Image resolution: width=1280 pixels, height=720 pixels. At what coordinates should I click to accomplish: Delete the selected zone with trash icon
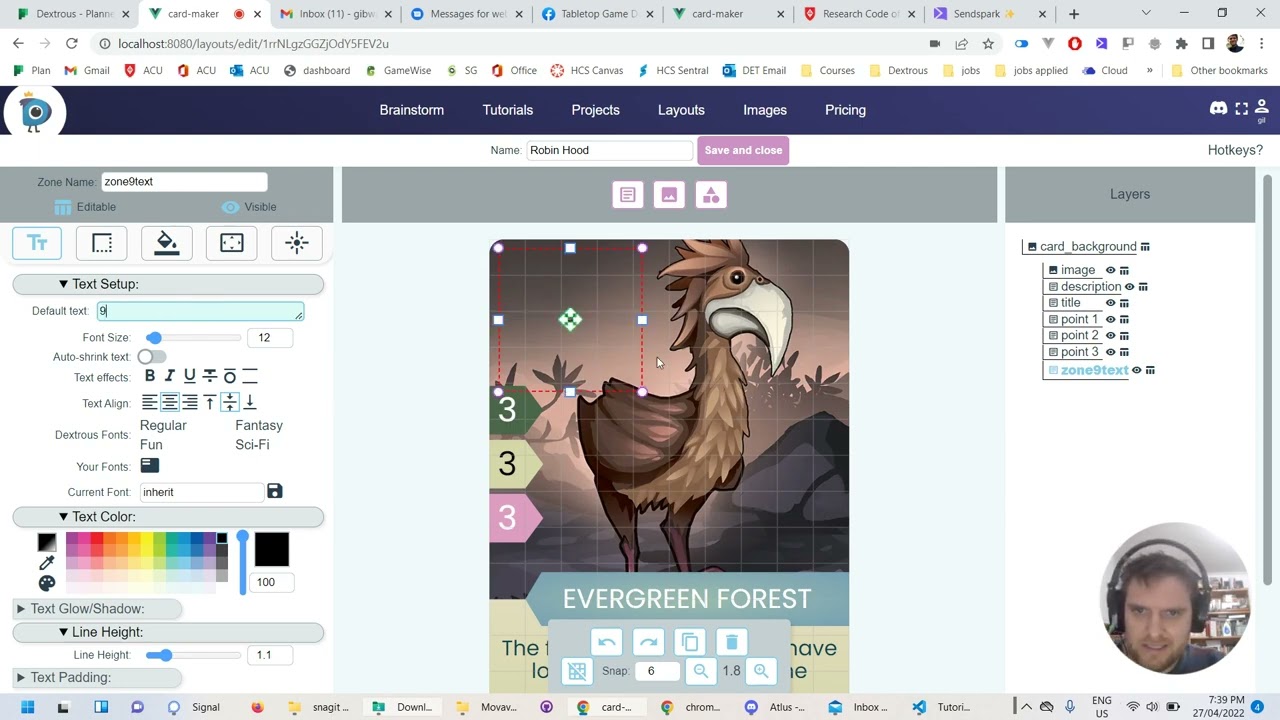point(731,642)
